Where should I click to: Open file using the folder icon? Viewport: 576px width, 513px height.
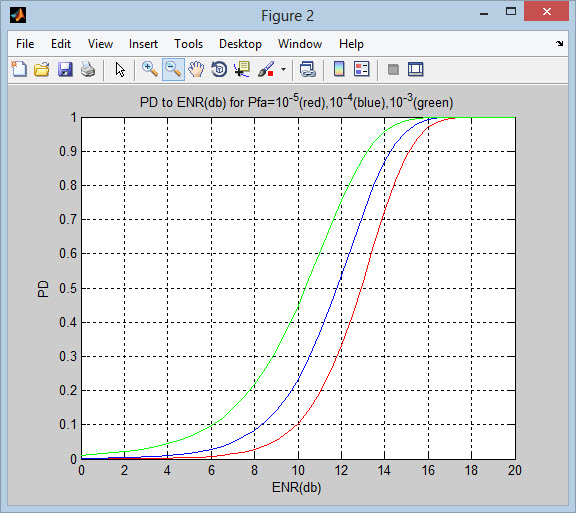(42, 69)
